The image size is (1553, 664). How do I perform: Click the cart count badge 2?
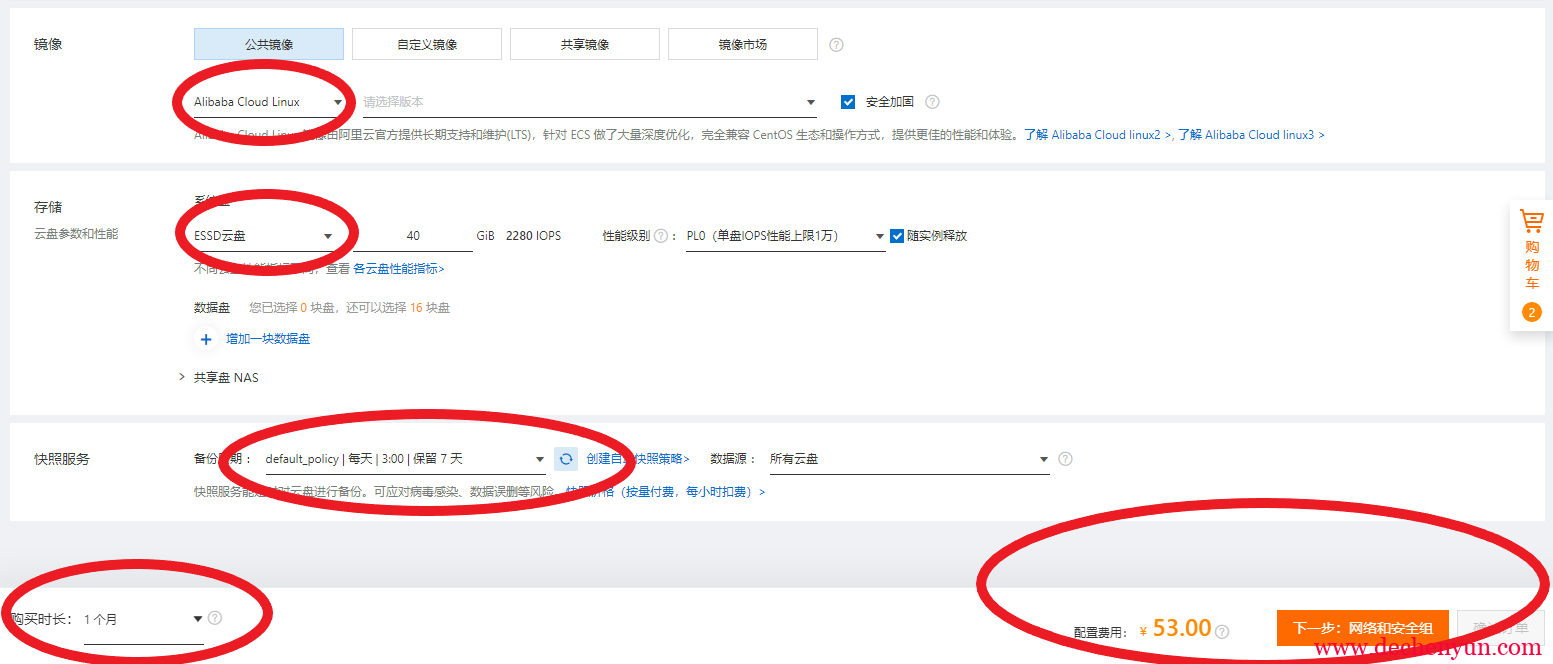[x=1532, y=313]
